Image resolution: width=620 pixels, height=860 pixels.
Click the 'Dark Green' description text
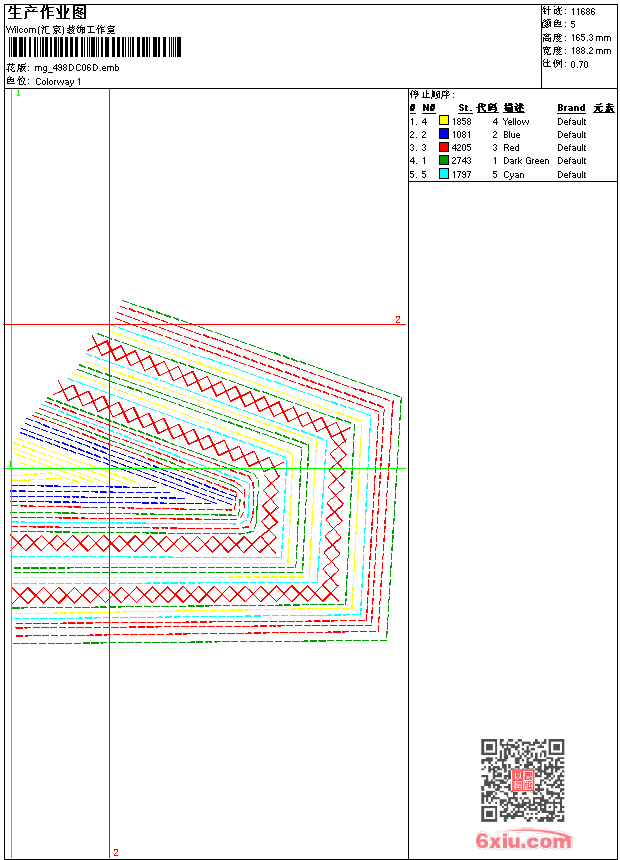(x=526, y=161)
